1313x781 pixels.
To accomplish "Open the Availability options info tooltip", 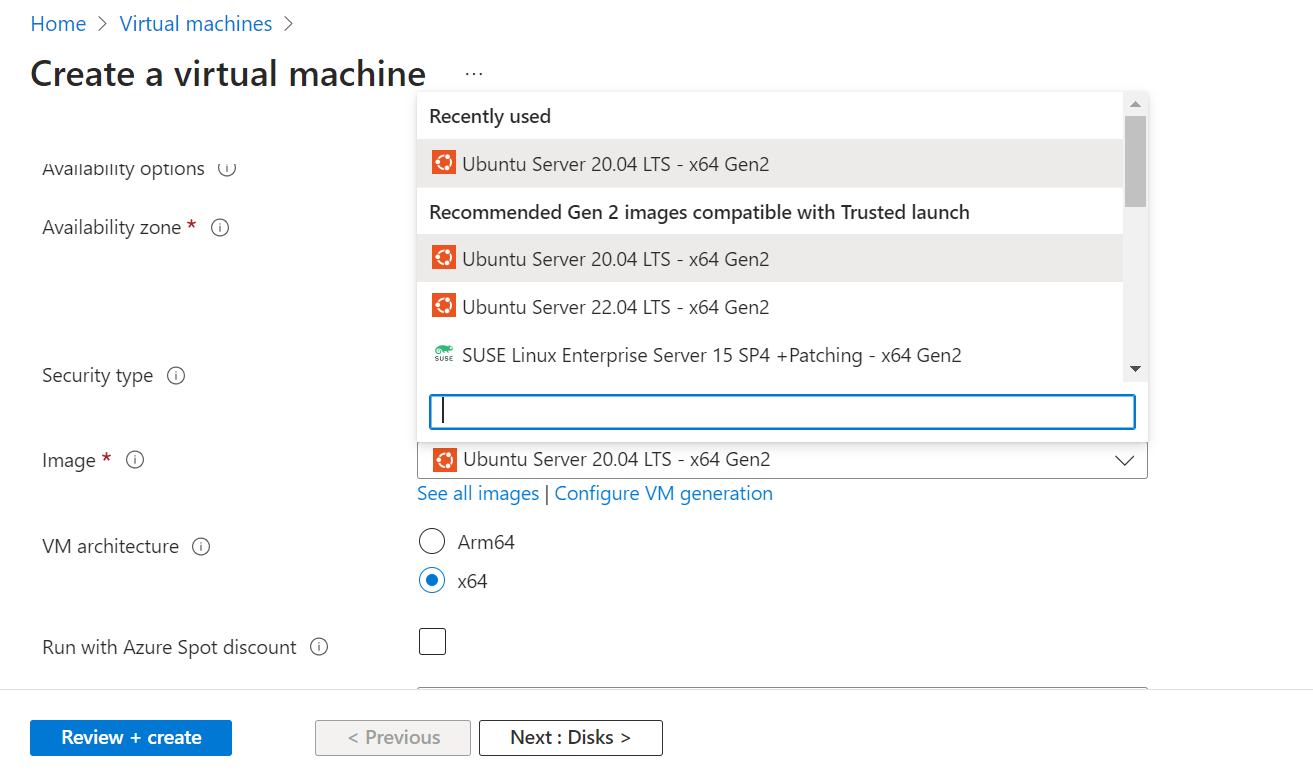I will pyautogui.click(x=226, y=169).
